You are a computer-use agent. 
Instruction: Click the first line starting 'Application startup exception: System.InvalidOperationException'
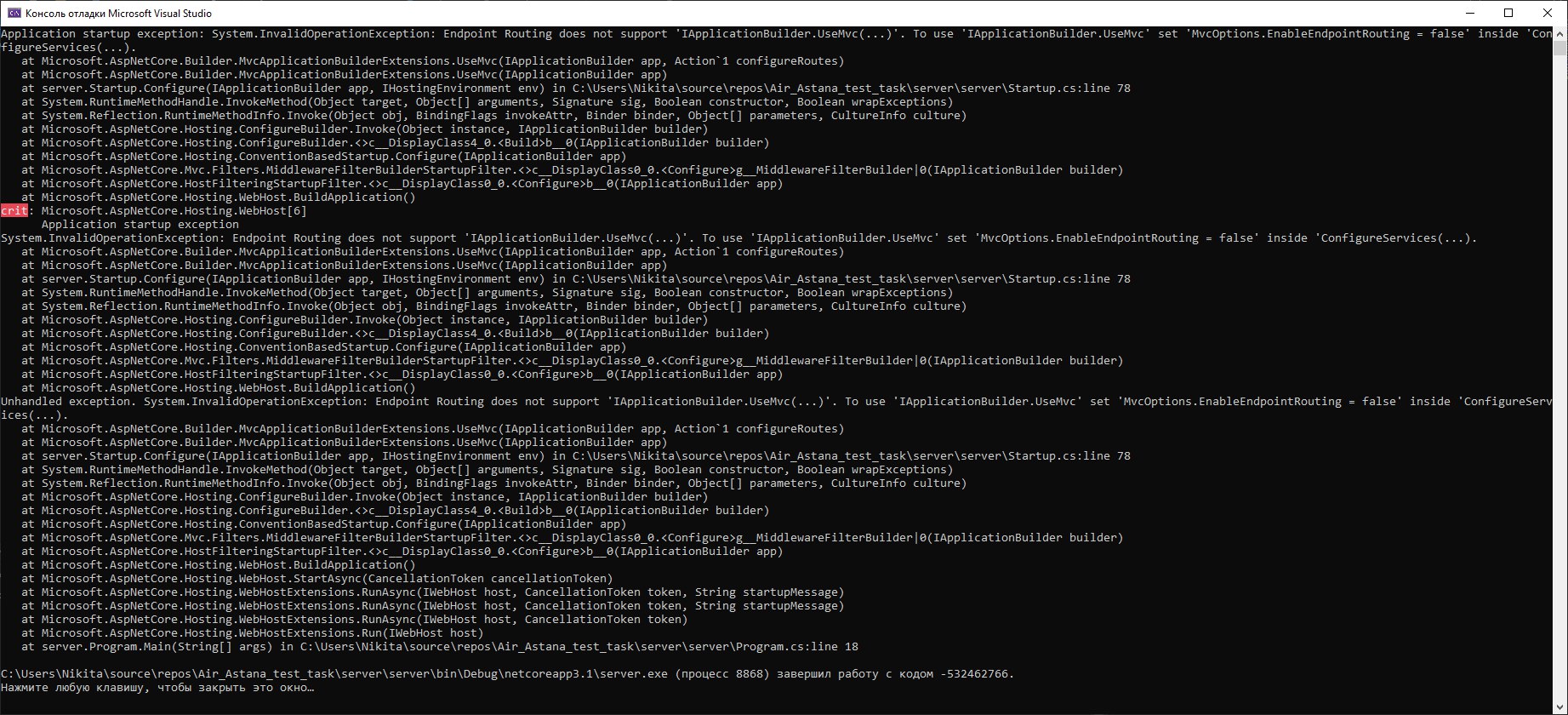776,40
